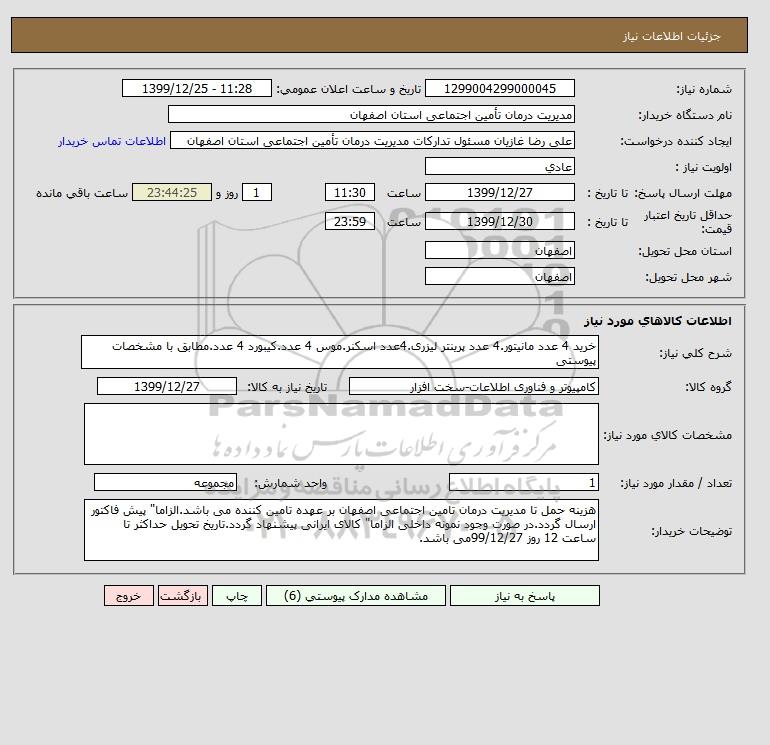Click the goods group field 'کامپیوتر و فناوری اطلاعات'
Screen dimensions: 770x745
(474, 386)
